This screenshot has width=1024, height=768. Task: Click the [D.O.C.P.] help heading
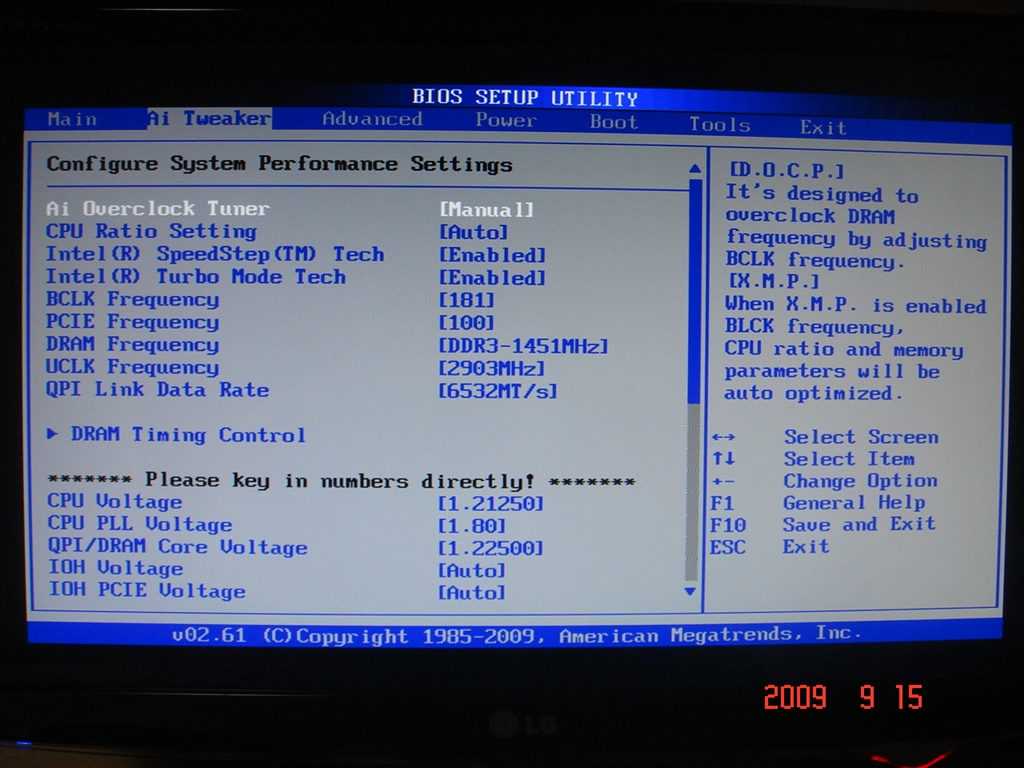tap(786, 170)
